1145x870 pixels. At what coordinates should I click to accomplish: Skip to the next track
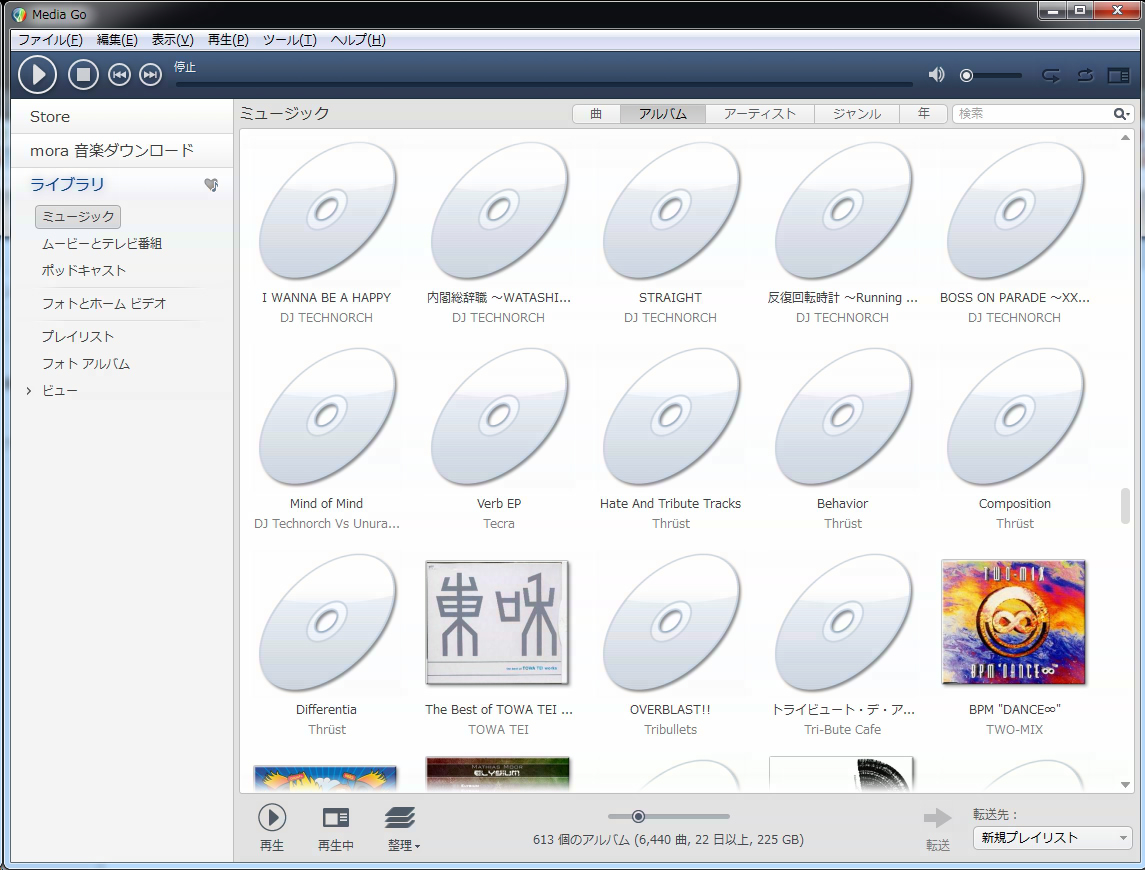(x=150, y=75)
